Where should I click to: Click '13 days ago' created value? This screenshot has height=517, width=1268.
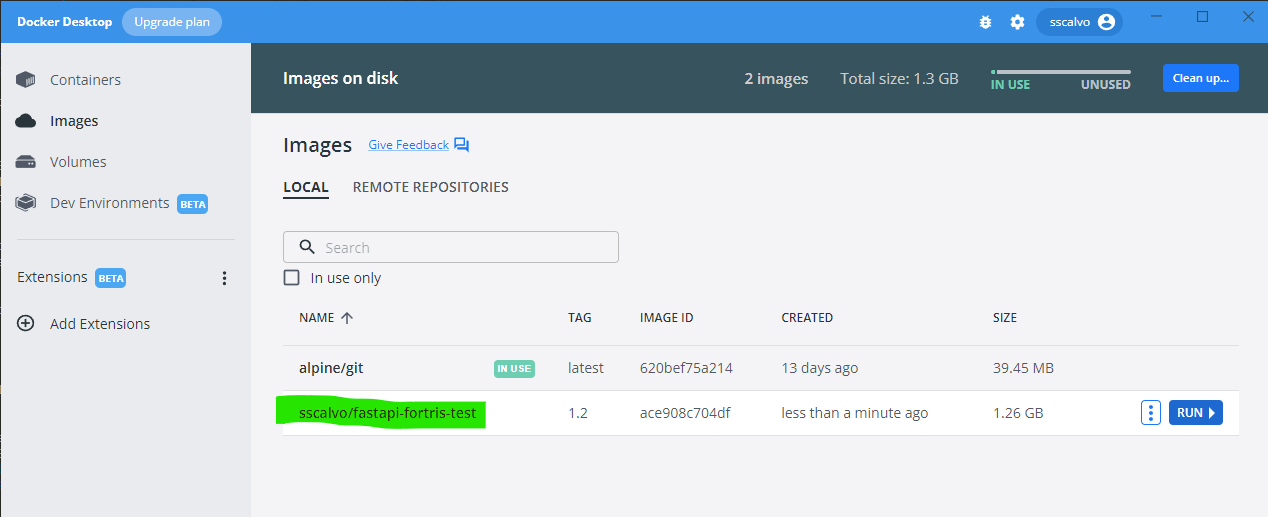click(820, 368)
